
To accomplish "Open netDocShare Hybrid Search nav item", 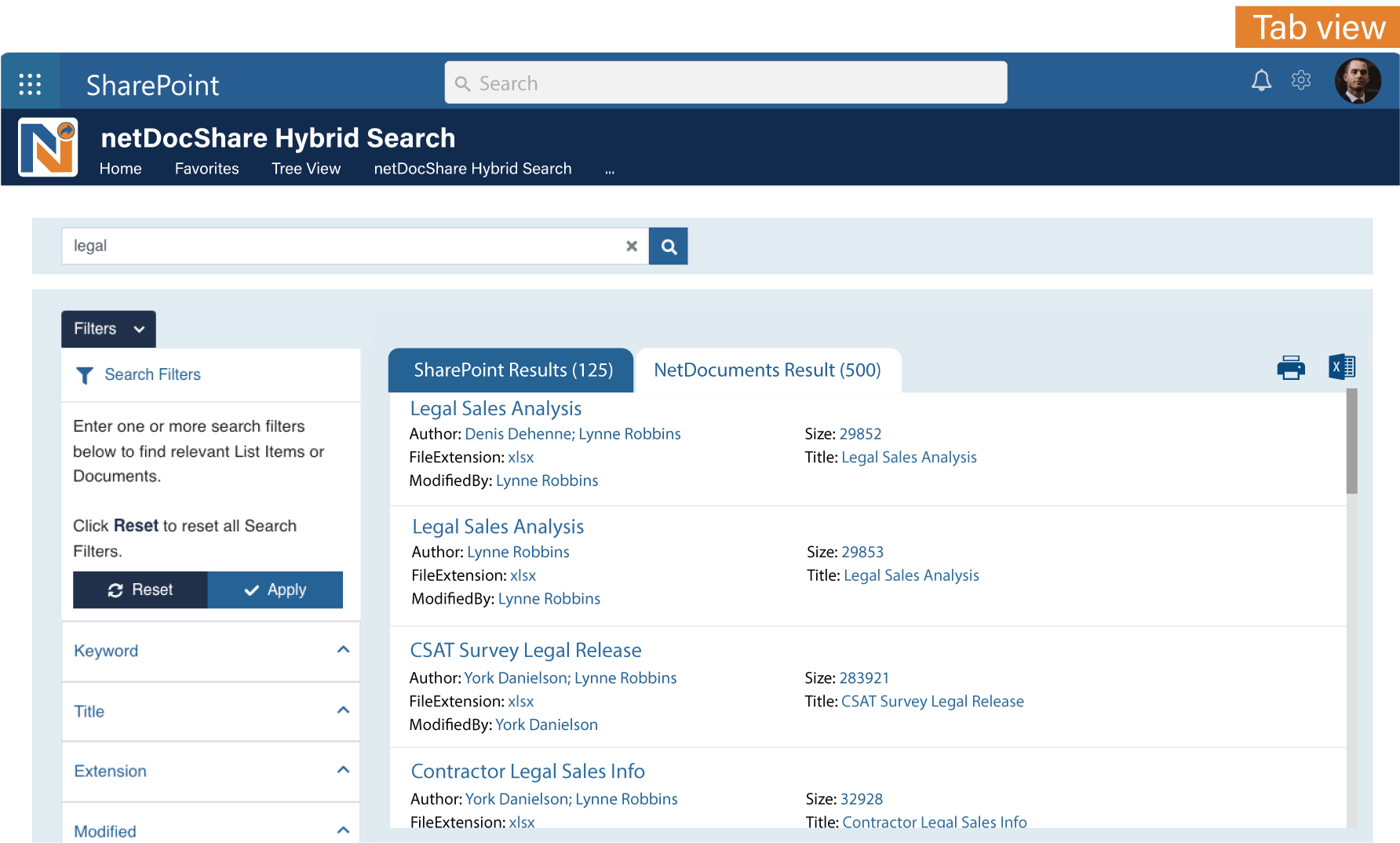I will click(x=472, y=169).
